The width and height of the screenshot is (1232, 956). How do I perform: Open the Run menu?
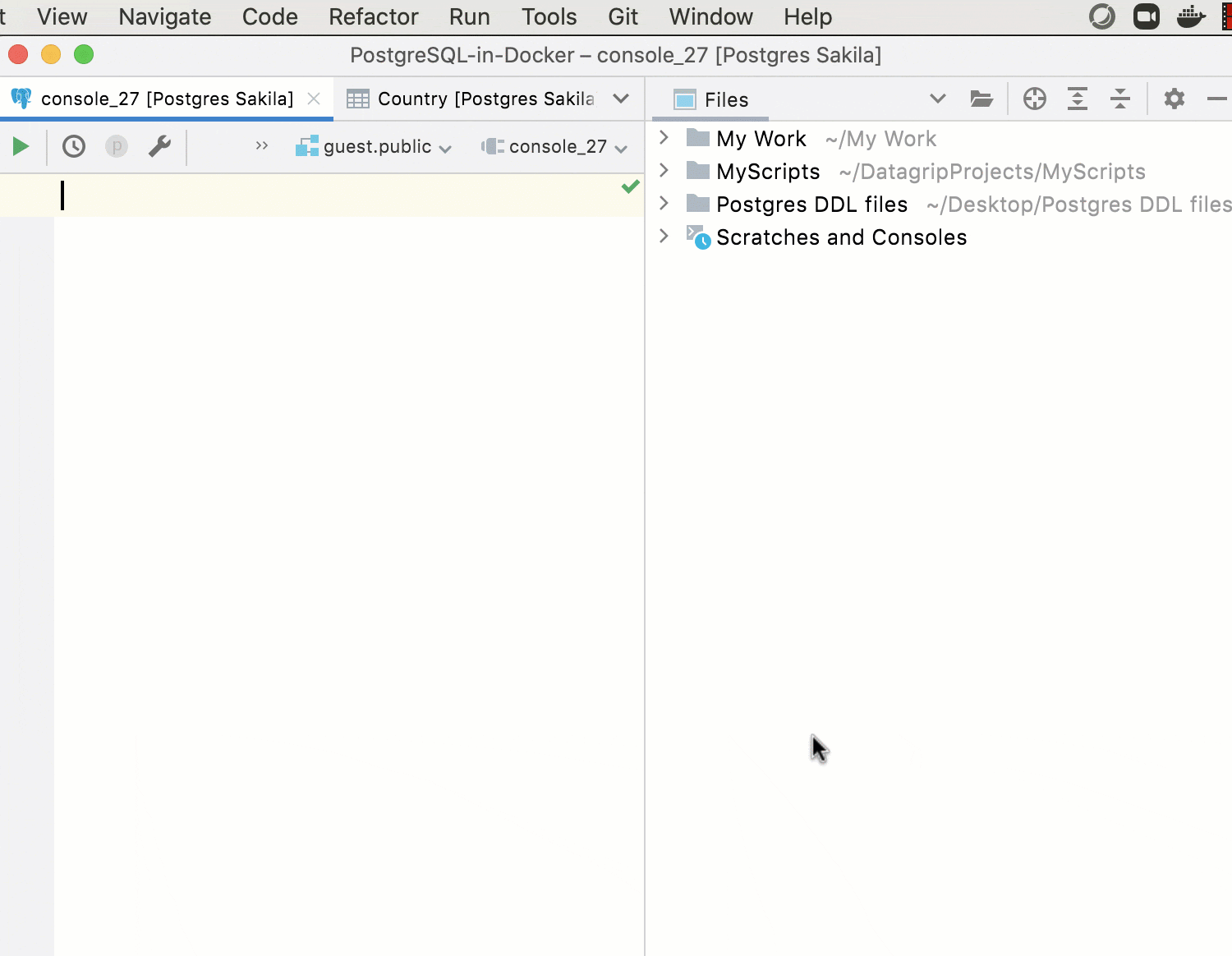coord(469,16)
